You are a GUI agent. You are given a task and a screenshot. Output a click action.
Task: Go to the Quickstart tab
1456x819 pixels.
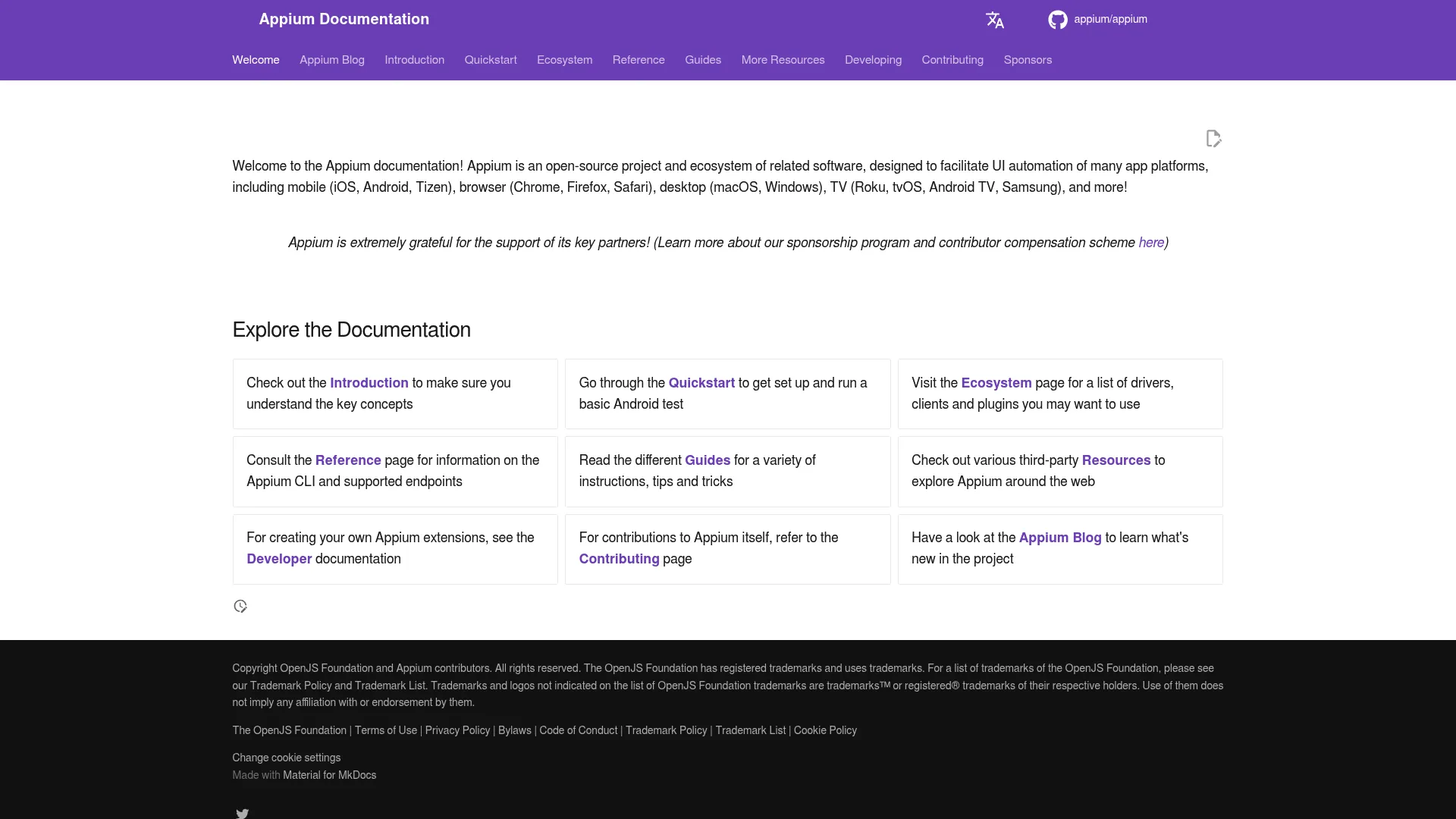pos(491,60)
